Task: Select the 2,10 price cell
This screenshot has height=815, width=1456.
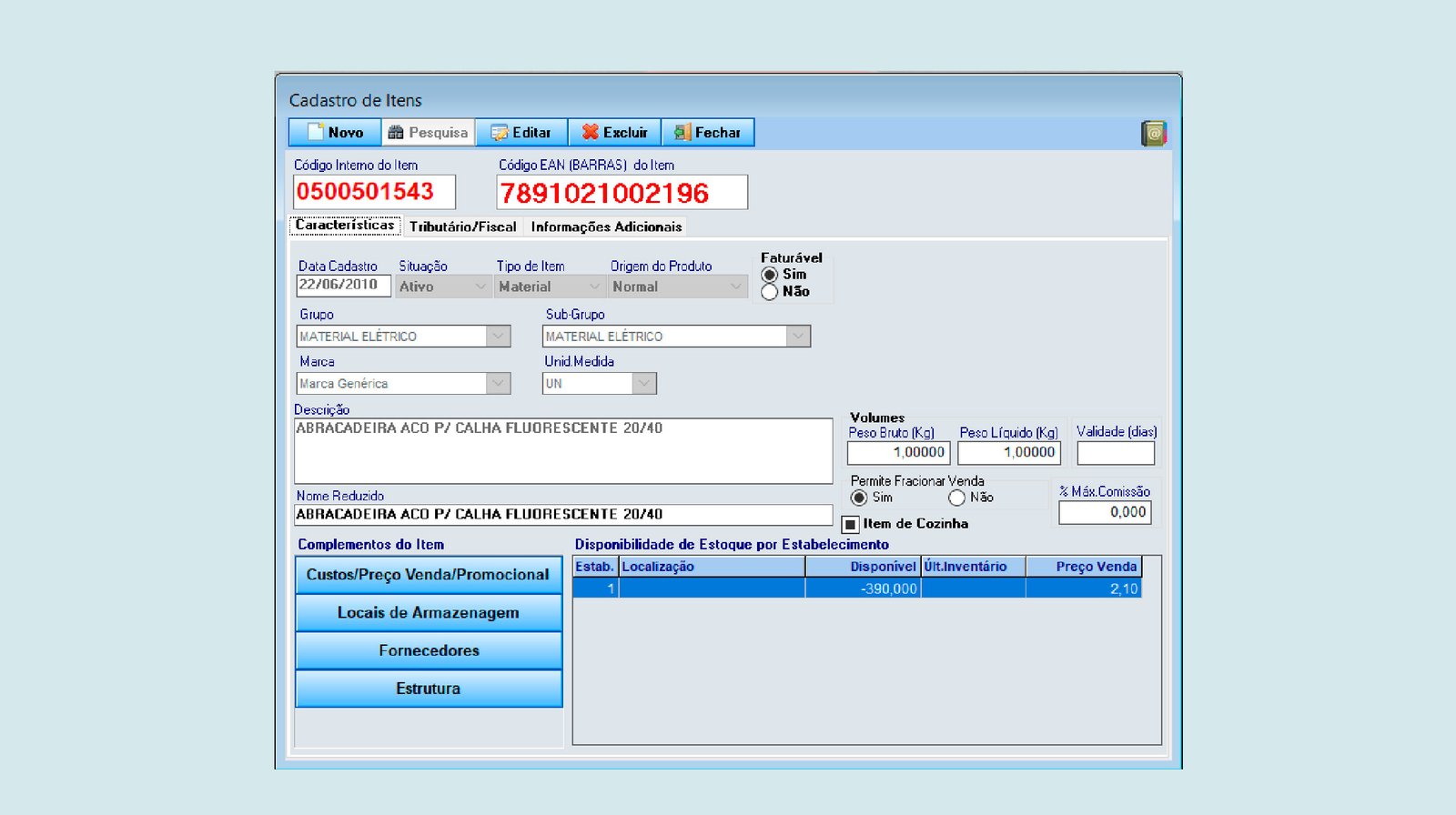Action: point(1084,589)
